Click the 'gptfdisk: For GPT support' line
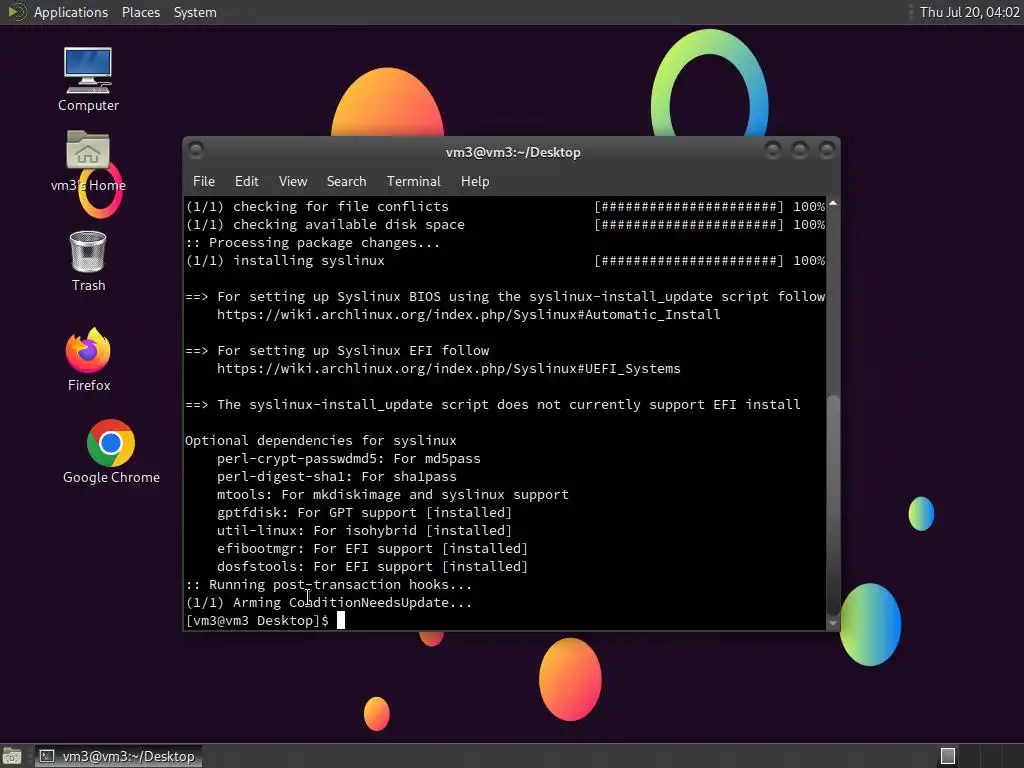Viewport: 1024px width, 768px height. [364, 513]
